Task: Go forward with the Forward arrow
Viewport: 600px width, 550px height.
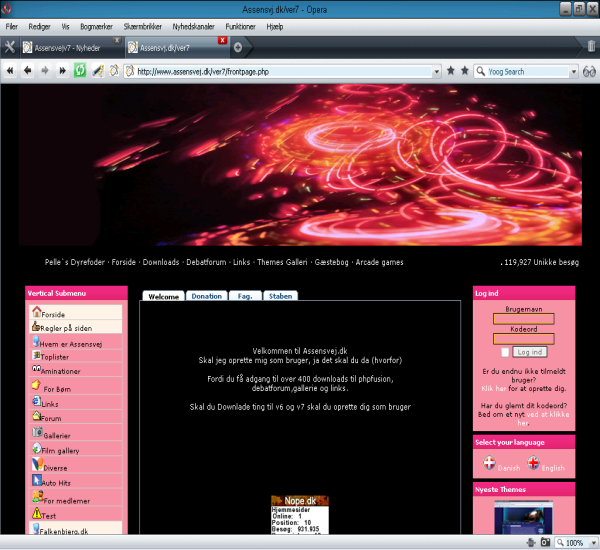Action: click(x=45, y=70)
